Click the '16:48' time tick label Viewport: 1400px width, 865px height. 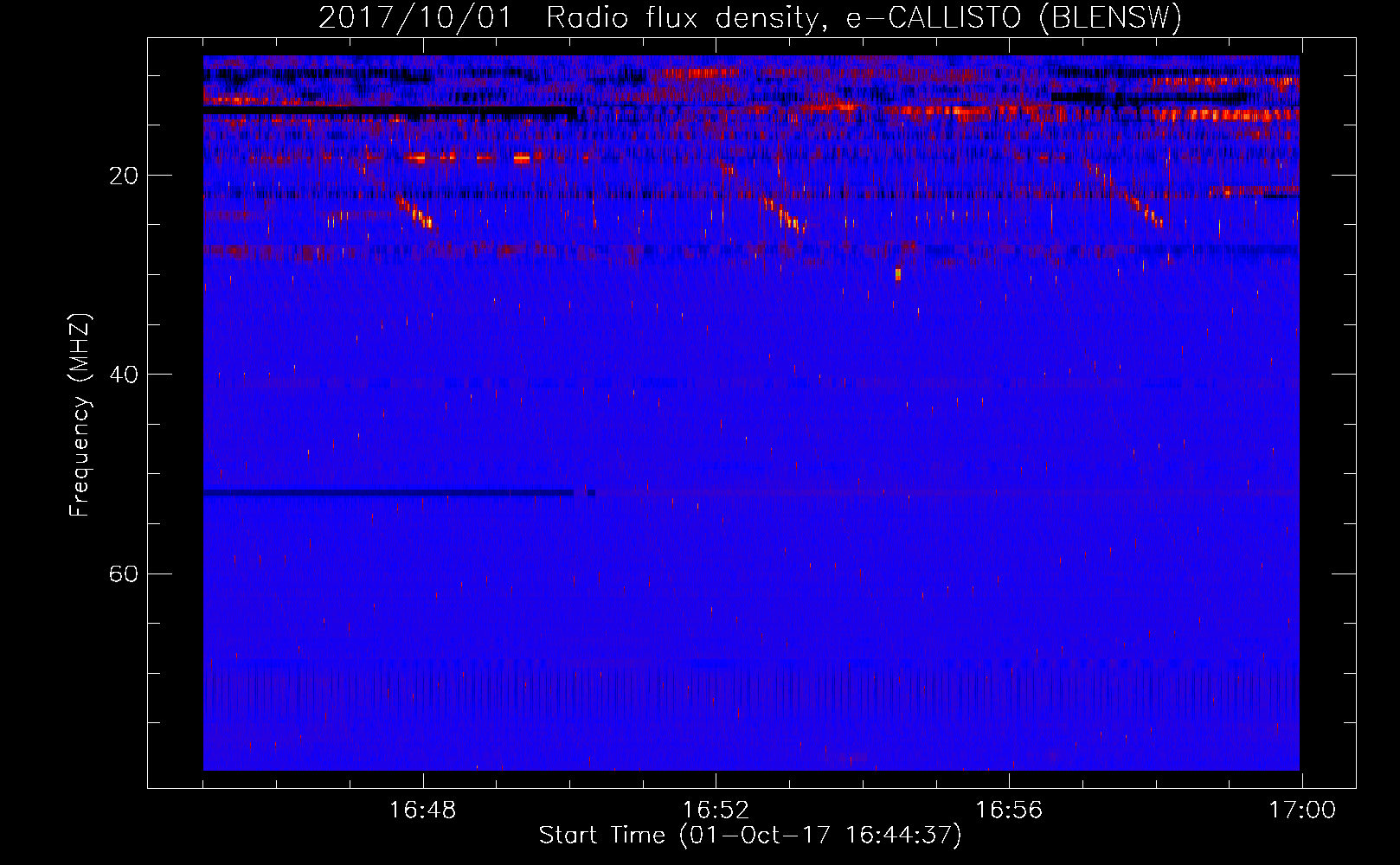point(423,811)
